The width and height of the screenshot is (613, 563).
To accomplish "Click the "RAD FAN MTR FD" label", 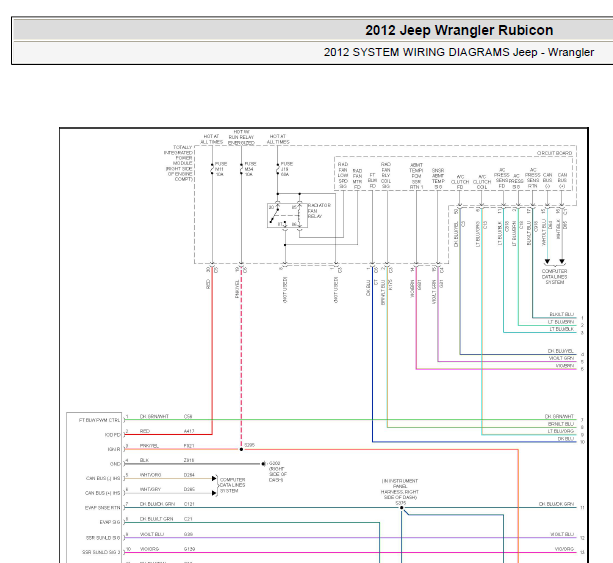I will pos(357,179).
